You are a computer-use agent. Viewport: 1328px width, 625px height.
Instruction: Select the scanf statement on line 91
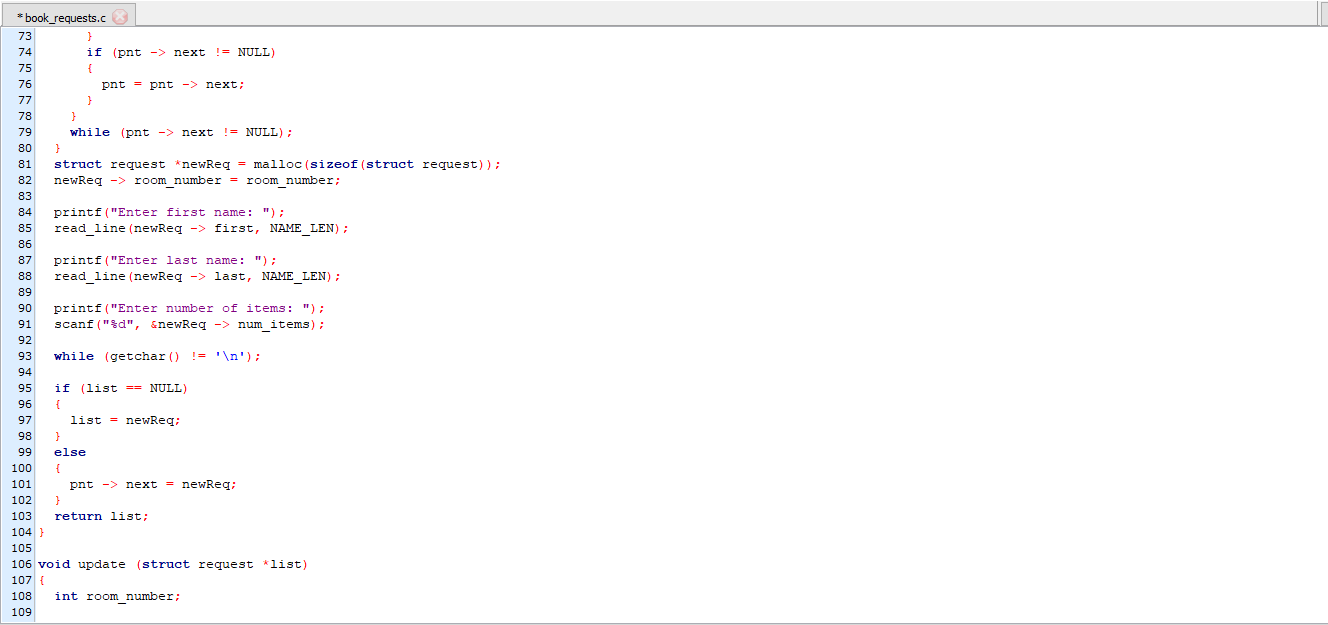(150, 324)
